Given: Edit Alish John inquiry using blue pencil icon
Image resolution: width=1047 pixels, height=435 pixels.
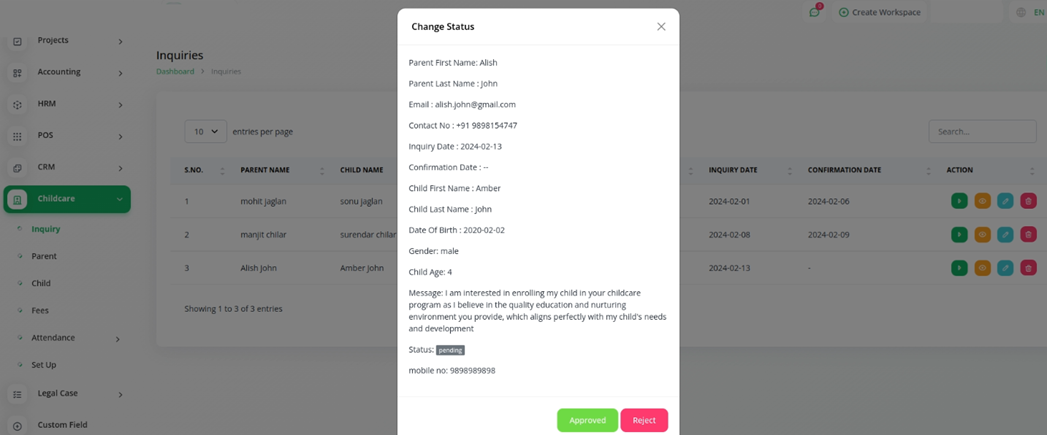Looking at the screenshot, I should click(x=1005, y=268).
